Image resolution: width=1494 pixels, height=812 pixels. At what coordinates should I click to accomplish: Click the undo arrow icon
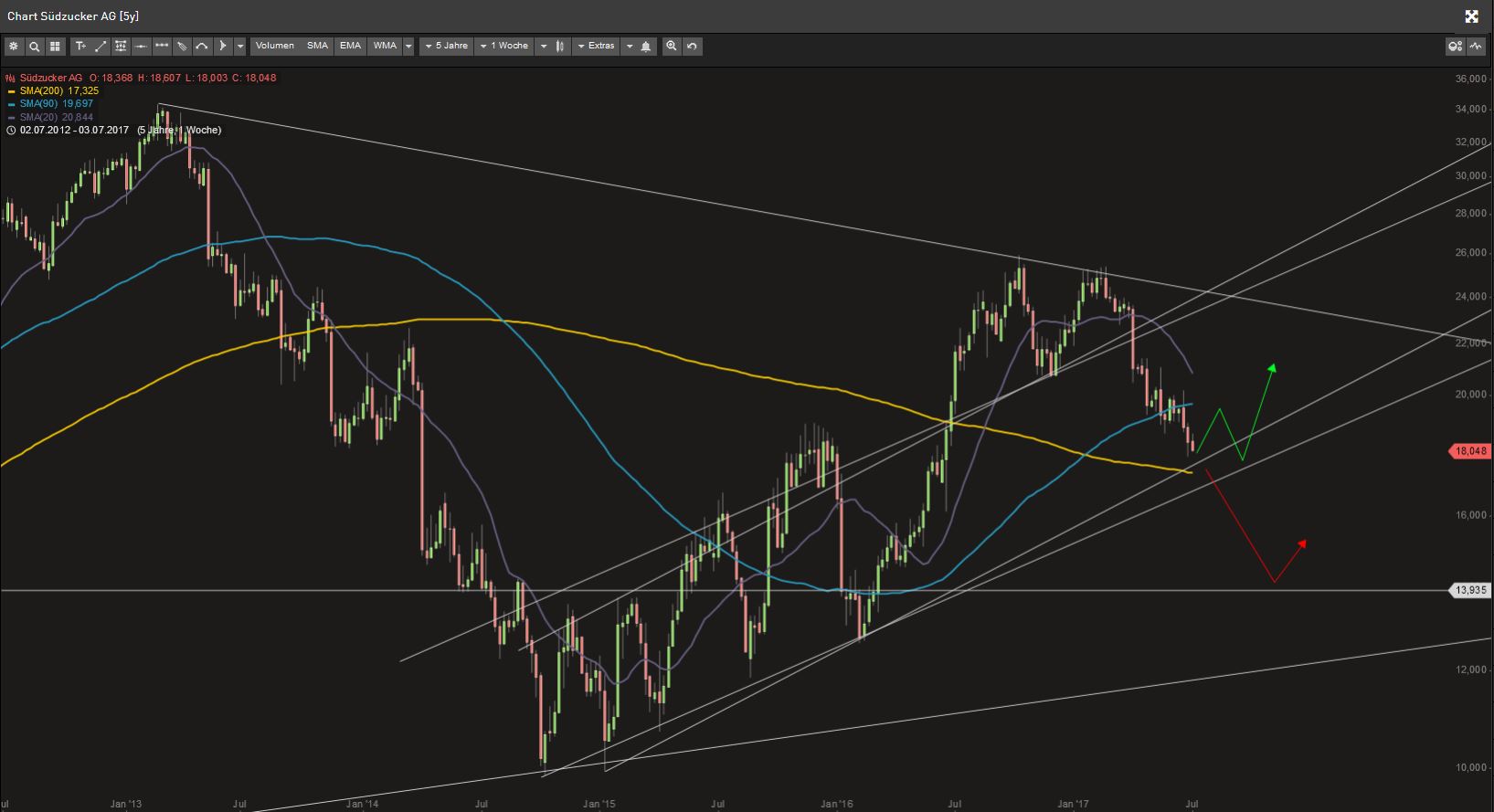[693, 46]
